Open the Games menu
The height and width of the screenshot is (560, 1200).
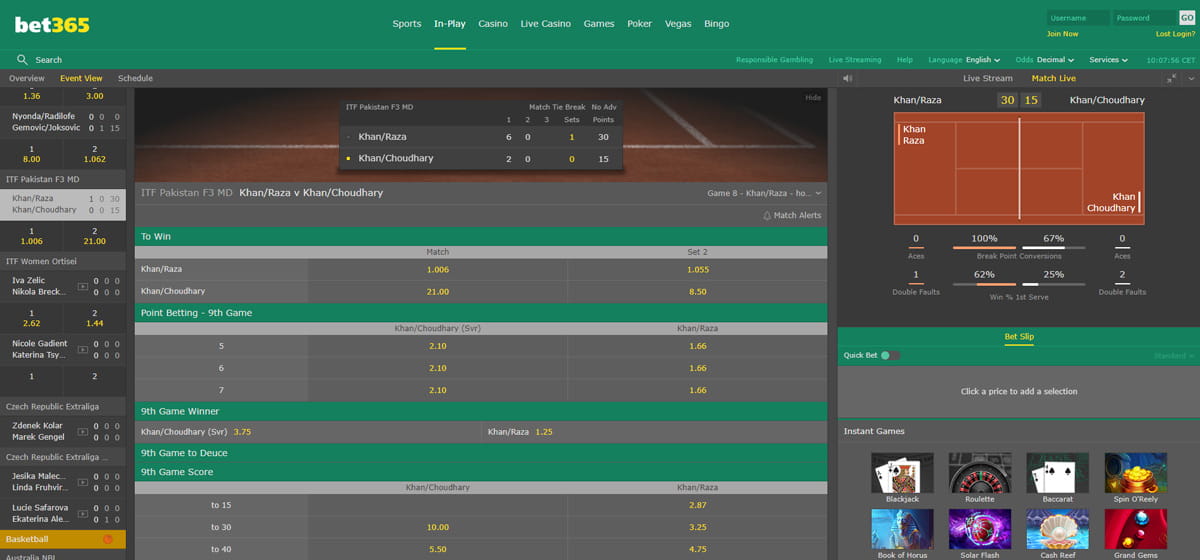[x=599, y=24]
